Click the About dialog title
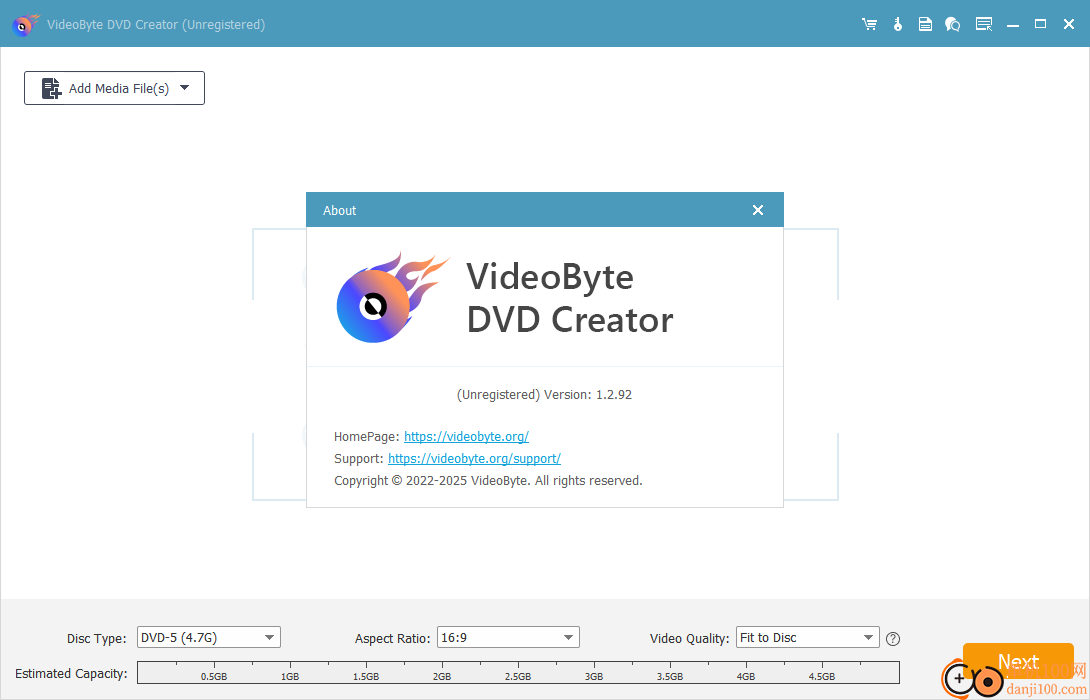 [339, 211]
